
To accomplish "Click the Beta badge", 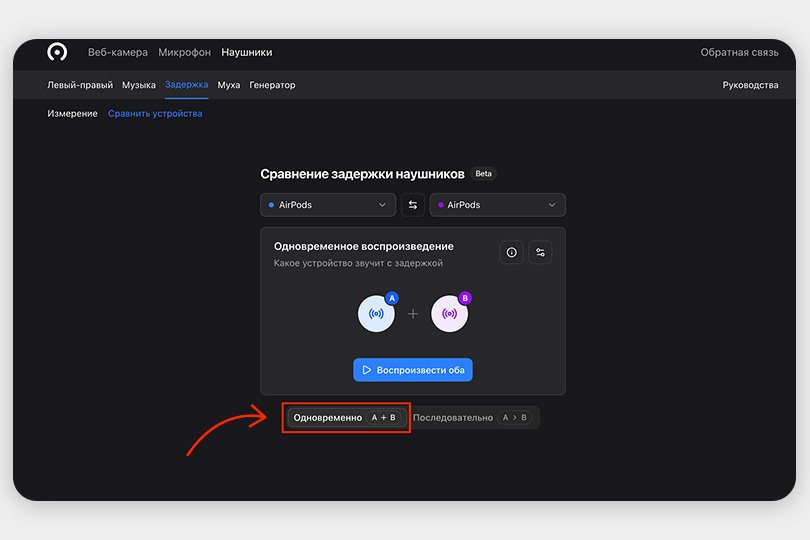I will [483, 174].
